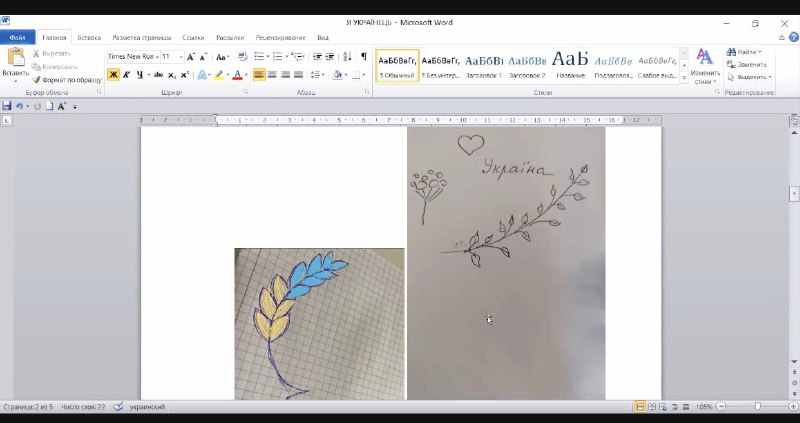Click the zoom in plus button
The height and width of the screenshot is (423, 800).
[793, 407]
